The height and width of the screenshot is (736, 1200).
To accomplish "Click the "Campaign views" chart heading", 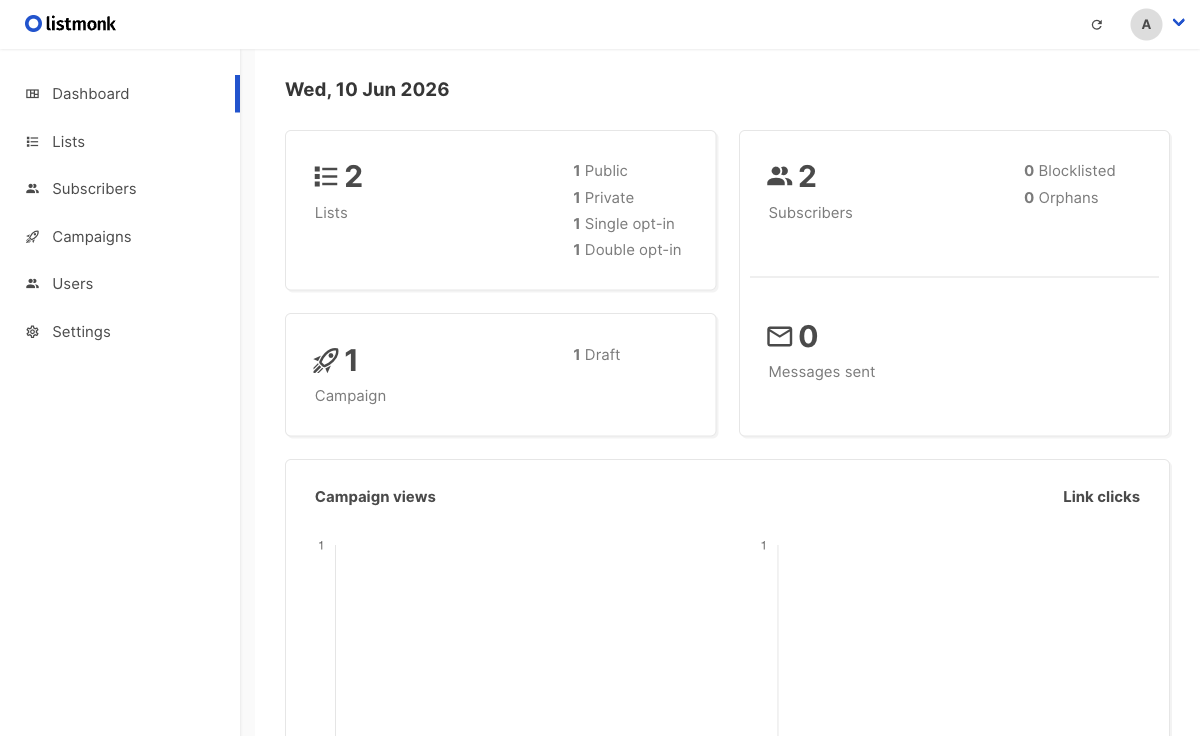I will pos(375,497).
